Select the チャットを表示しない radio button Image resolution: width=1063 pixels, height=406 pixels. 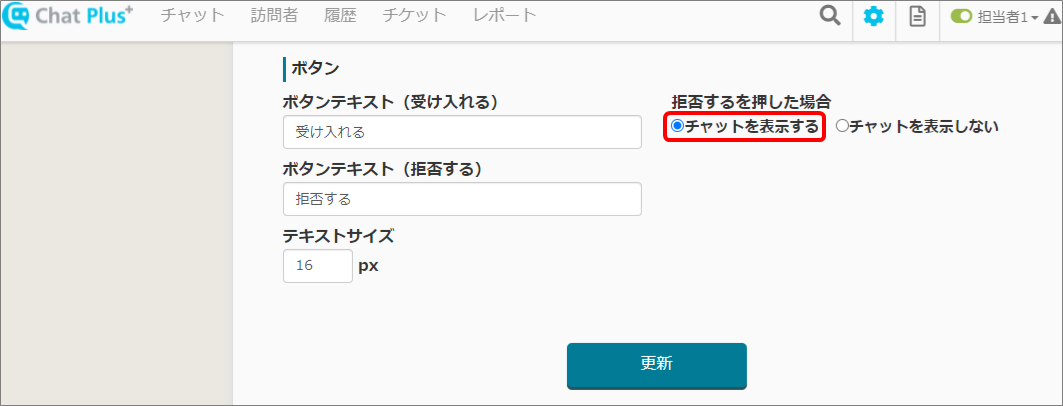pos(842,126)
